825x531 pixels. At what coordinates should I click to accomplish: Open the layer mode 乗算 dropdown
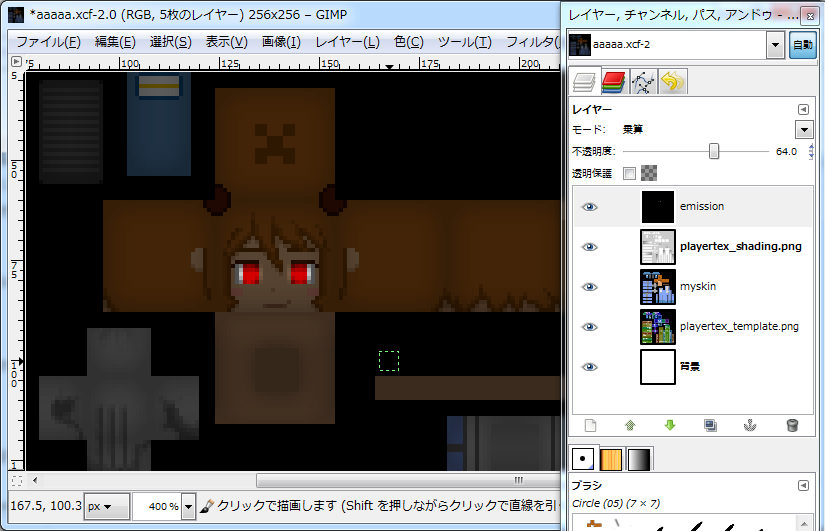click(x=803, y=129)
